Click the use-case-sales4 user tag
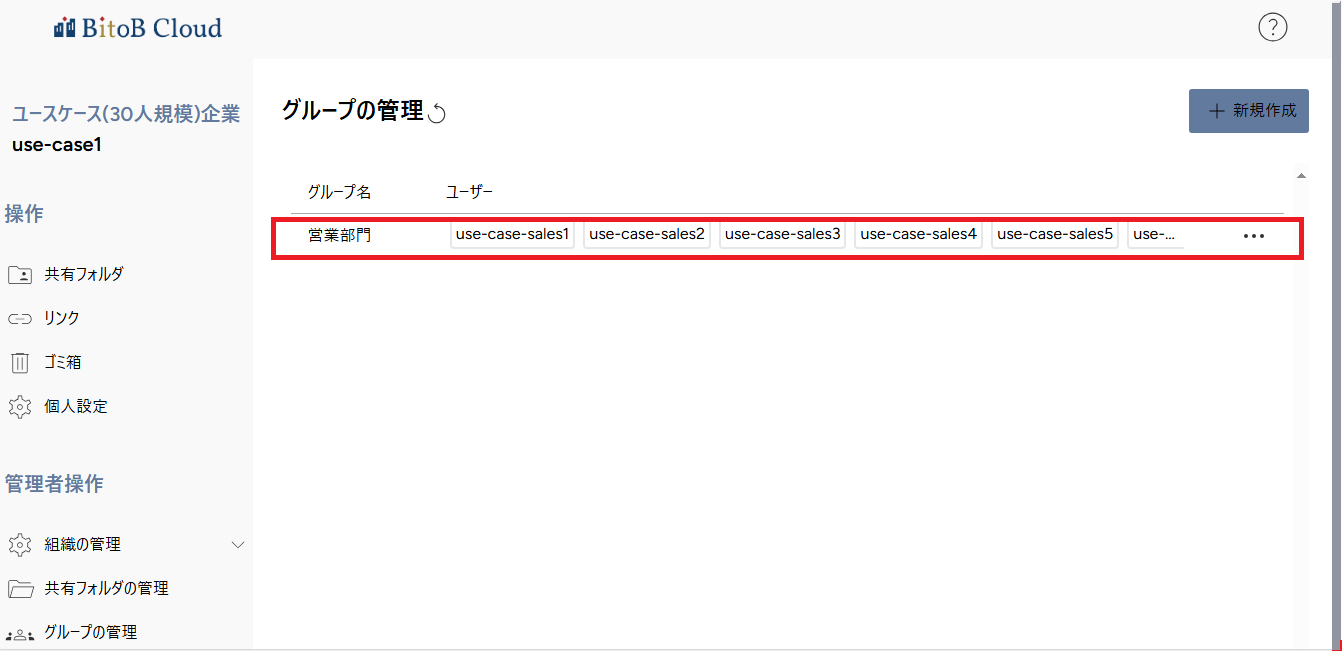 tap(918, 235)
